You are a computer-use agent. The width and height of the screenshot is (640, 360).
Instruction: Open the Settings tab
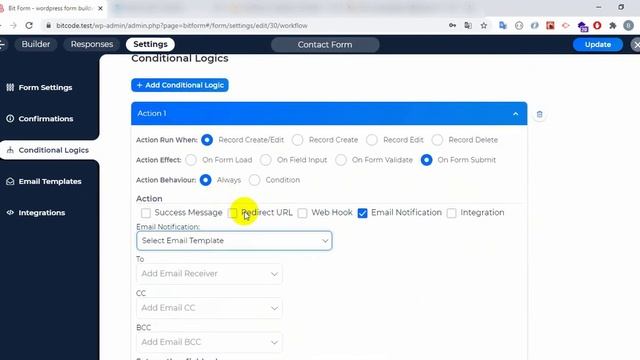tap(150, 44)
